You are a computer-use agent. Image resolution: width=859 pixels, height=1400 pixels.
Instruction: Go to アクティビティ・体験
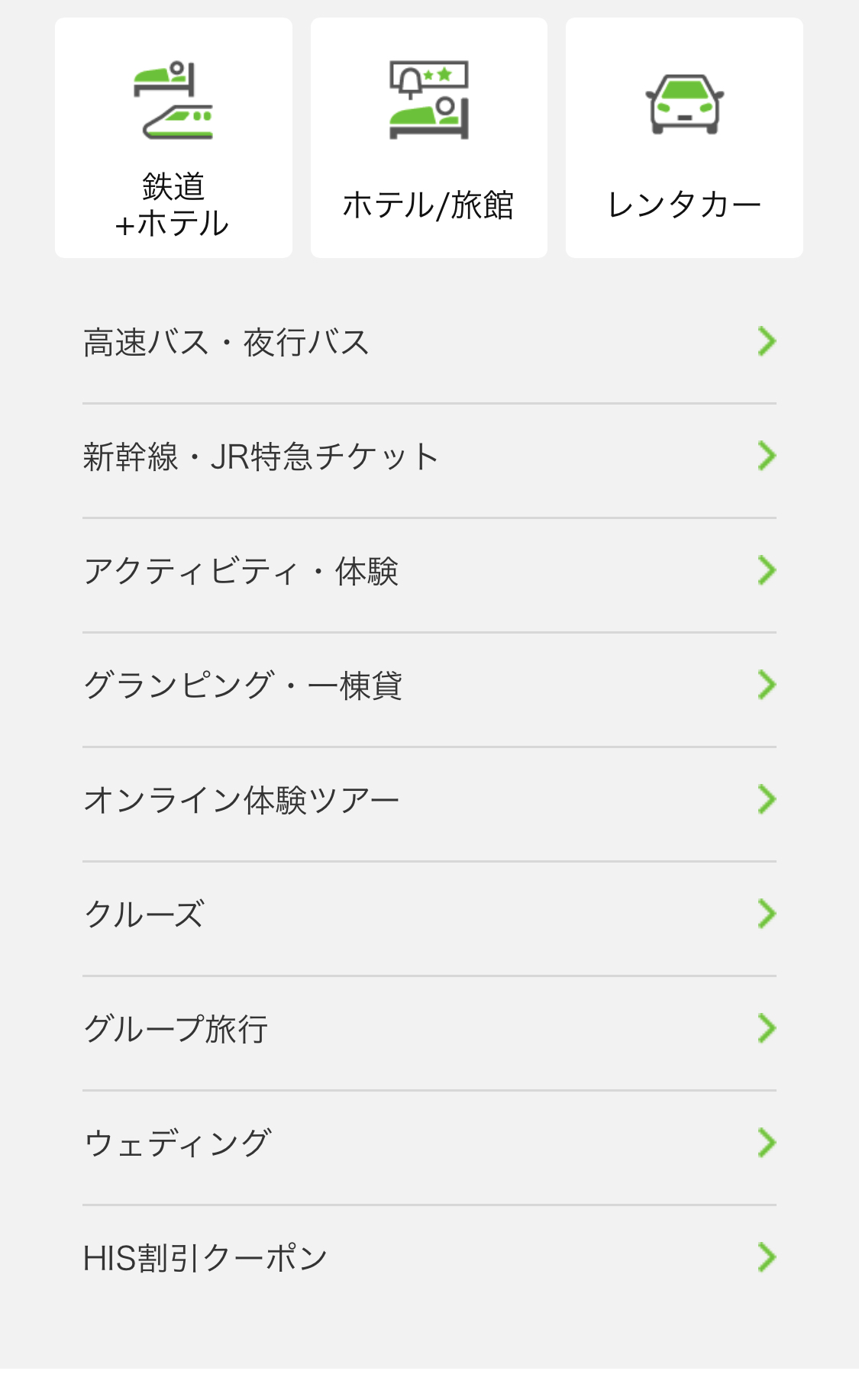point(241,571)
